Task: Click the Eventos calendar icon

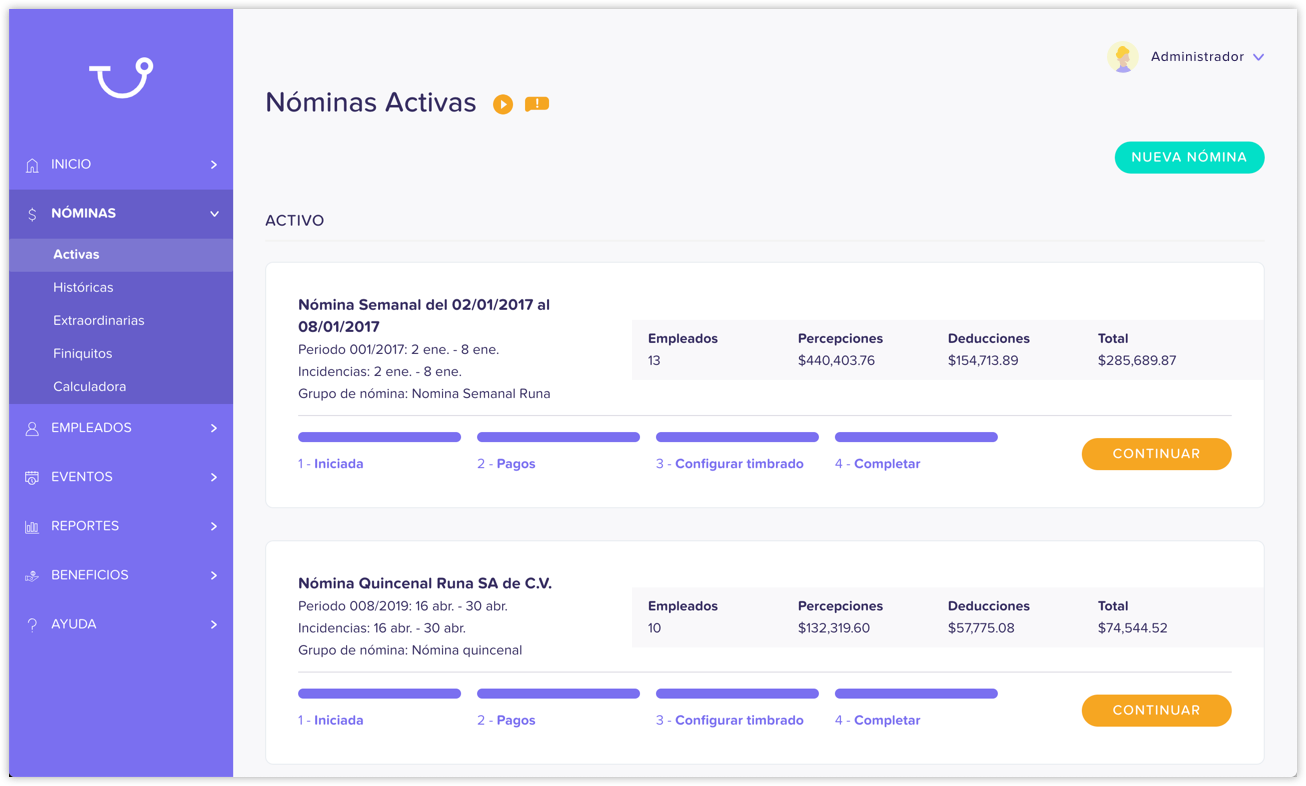Action: tap(32, 478)
